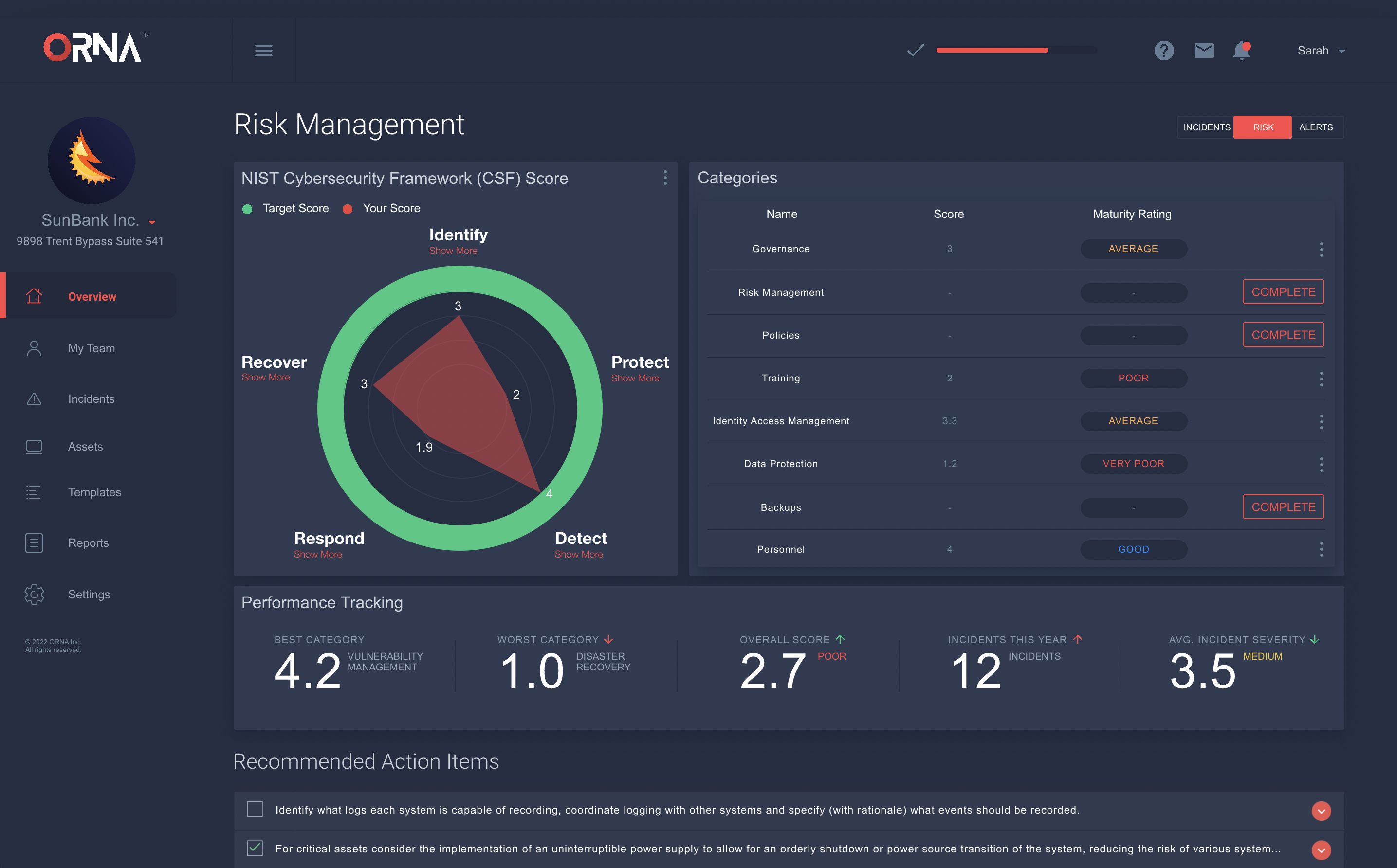1397x868 pixels.
Task: Click the hamburger menu icon
Action: point(263,51)
